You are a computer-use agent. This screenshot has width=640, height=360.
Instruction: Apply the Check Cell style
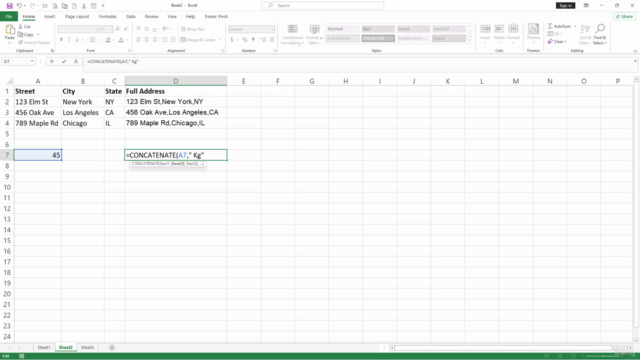(x=378, y=38)
